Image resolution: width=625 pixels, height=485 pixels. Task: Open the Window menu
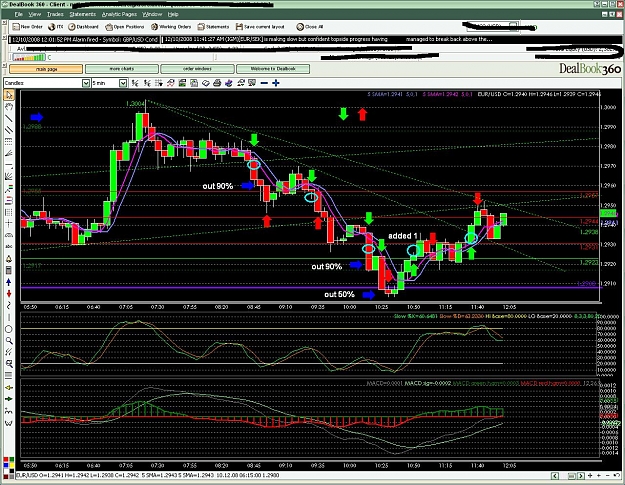pos(152,14)
